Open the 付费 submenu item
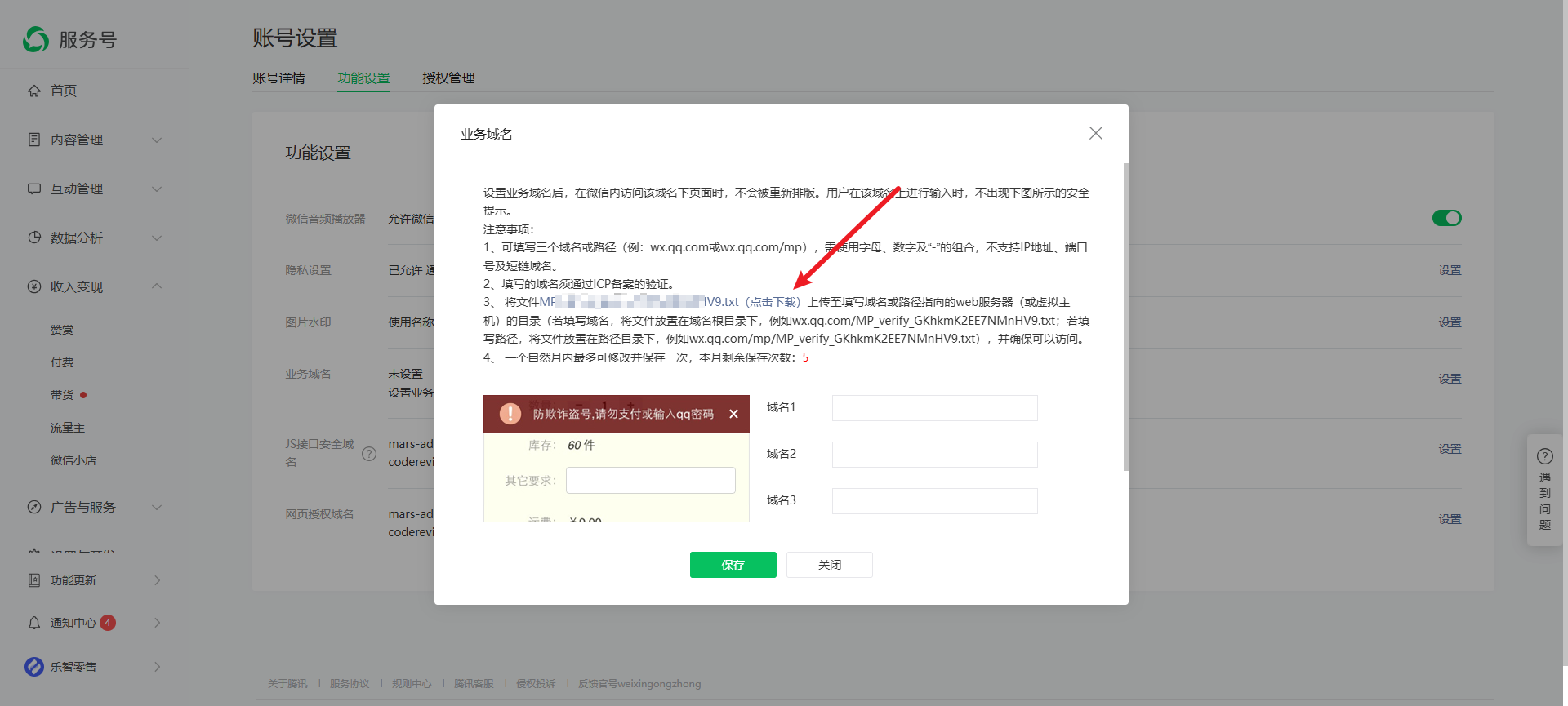 click(x=62, y=362)
